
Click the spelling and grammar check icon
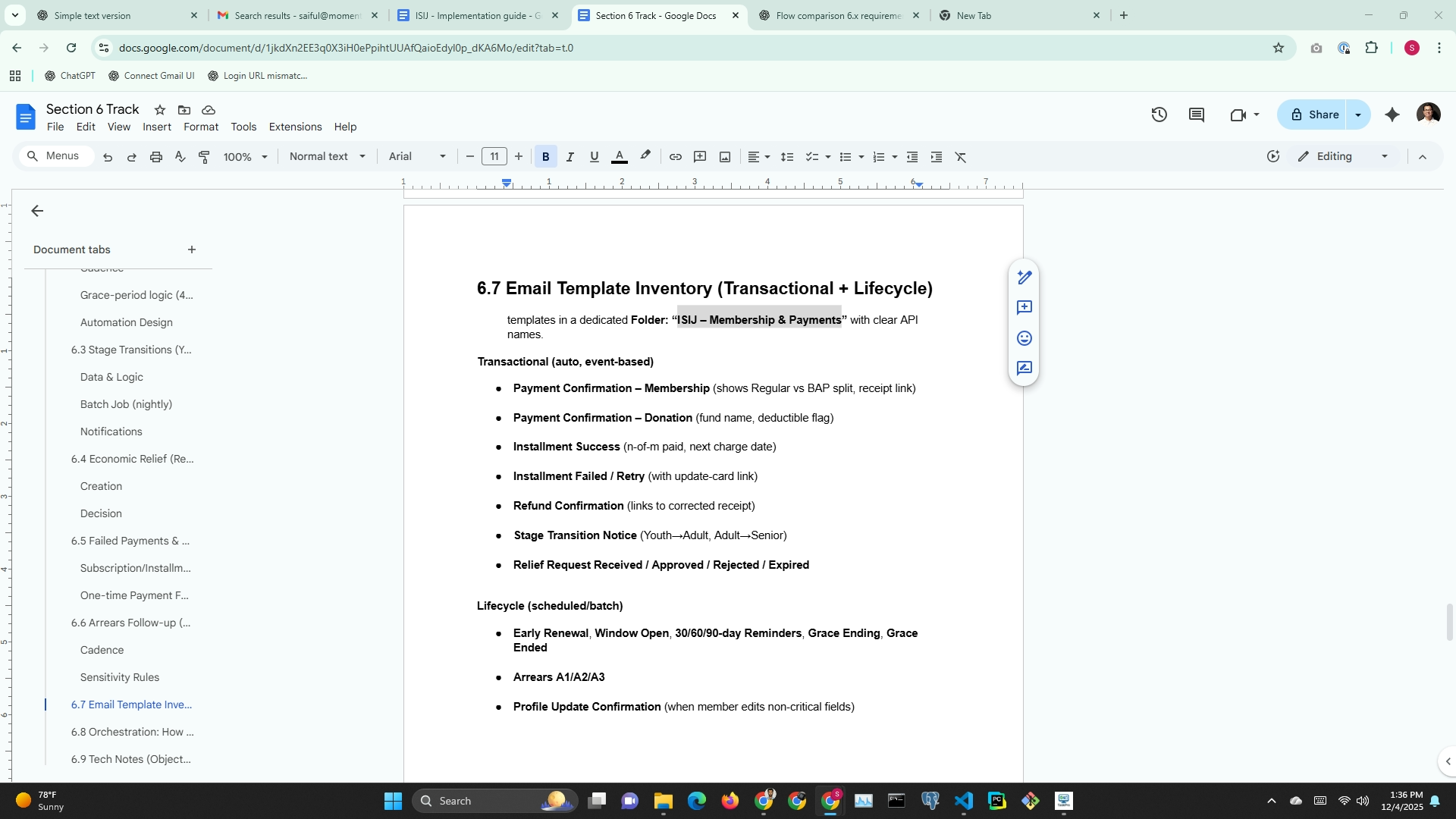pyautogui.click(x=180, y=157)
